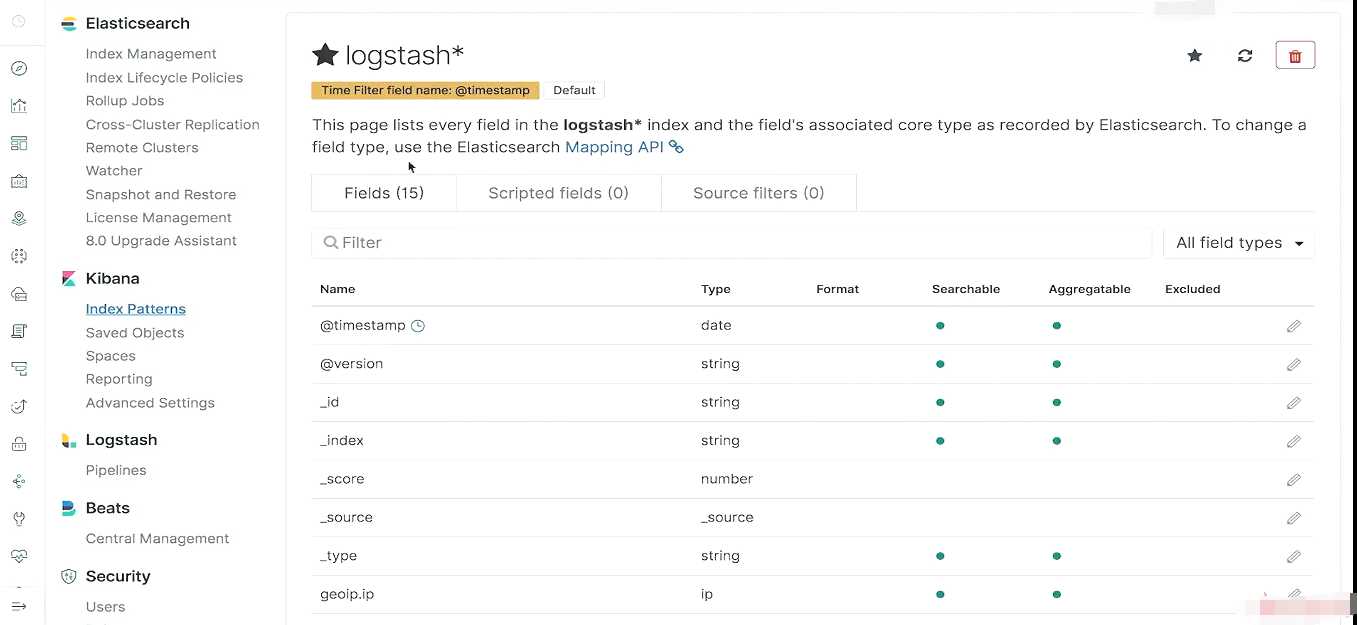The height and width of the screenshot is (625, 1357).
Task: Click the Filter search field
Action: point(732,243)
